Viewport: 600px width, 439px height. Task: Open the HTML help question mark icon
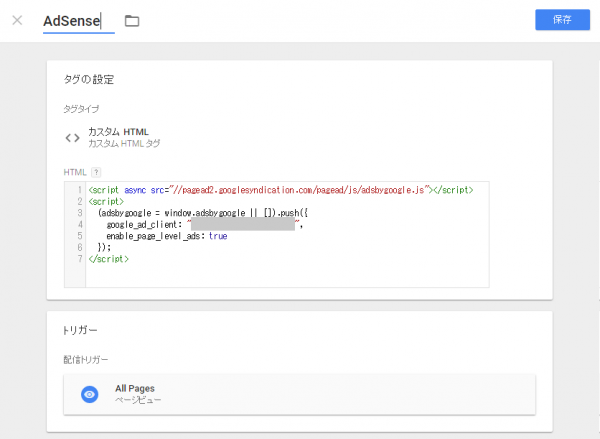click(96, 172)
